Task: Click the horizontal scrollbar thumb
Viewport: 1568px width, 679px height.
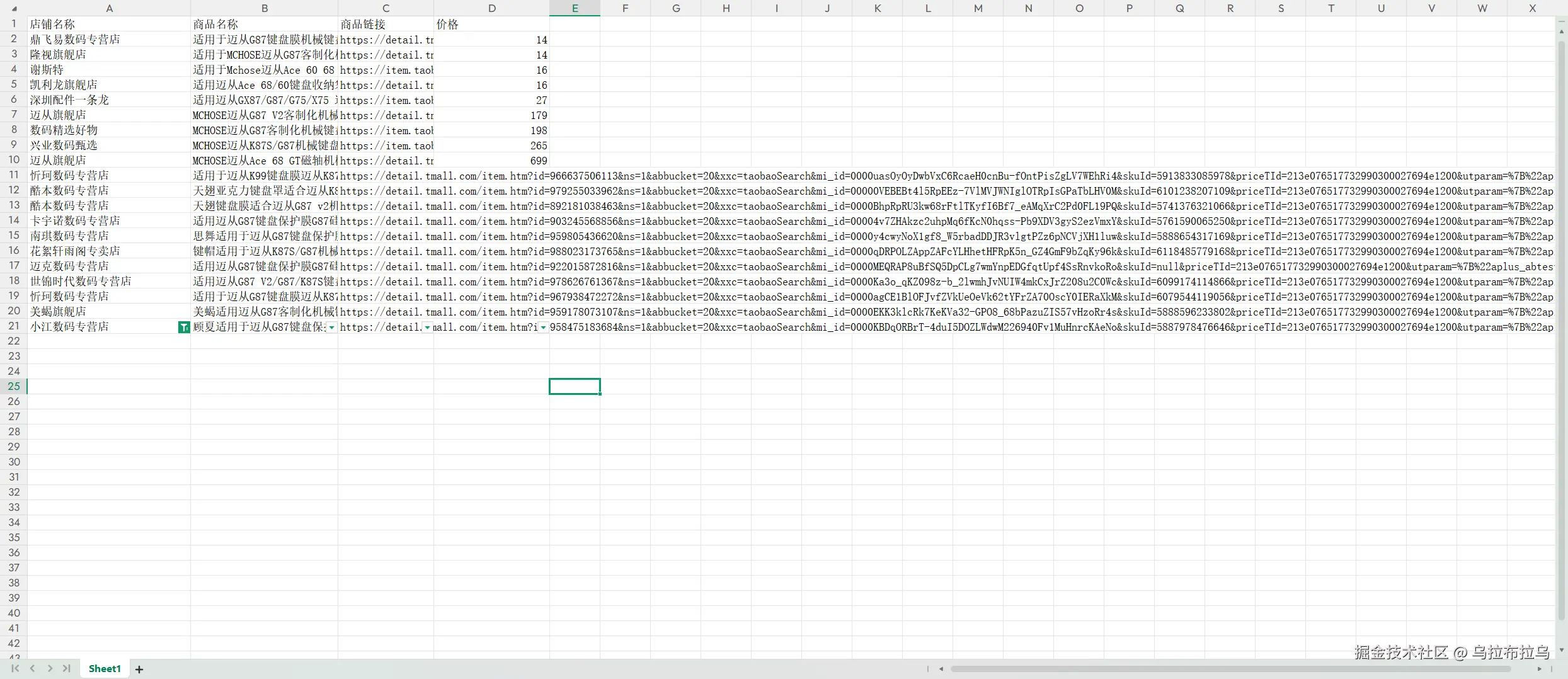Action: (1230, 669)
